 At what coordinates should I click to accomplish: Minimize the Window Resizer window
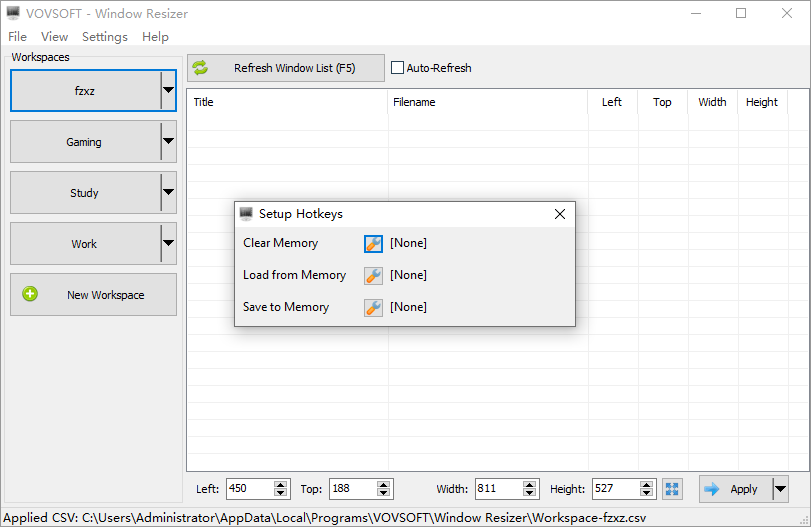click(x=696, y=13)
